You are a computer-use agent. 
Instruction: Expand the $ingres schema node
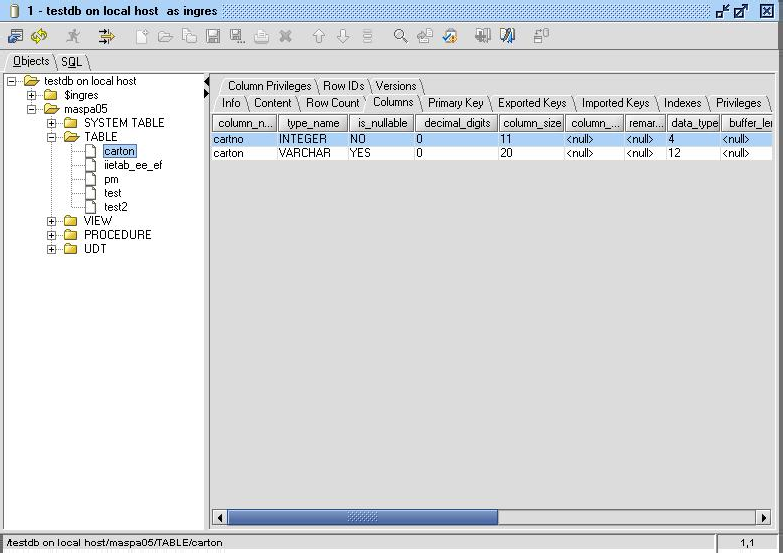[31, 95]
